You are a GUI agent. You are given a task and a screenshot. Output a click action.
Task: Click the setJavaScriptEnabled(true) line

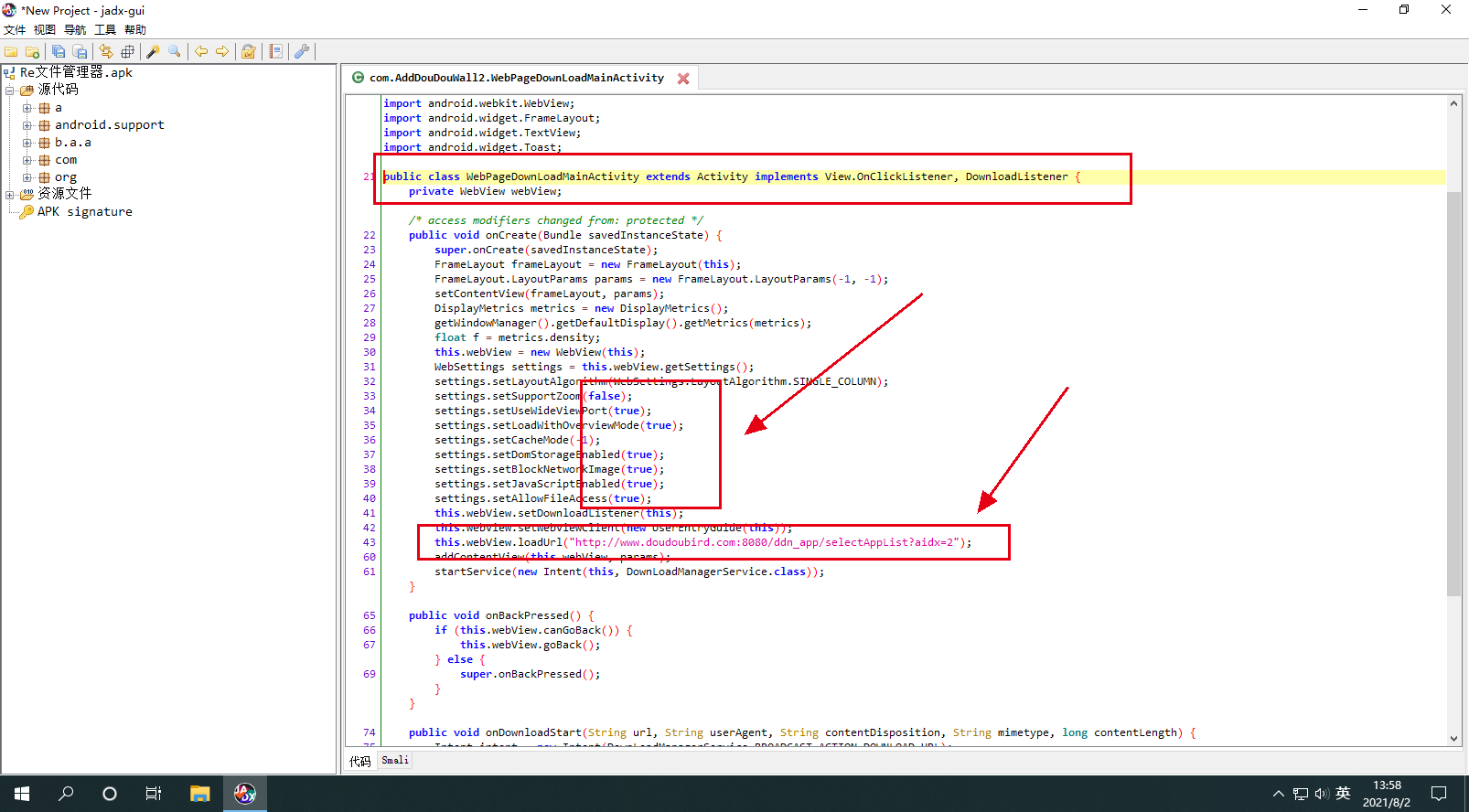coord(550,484)
